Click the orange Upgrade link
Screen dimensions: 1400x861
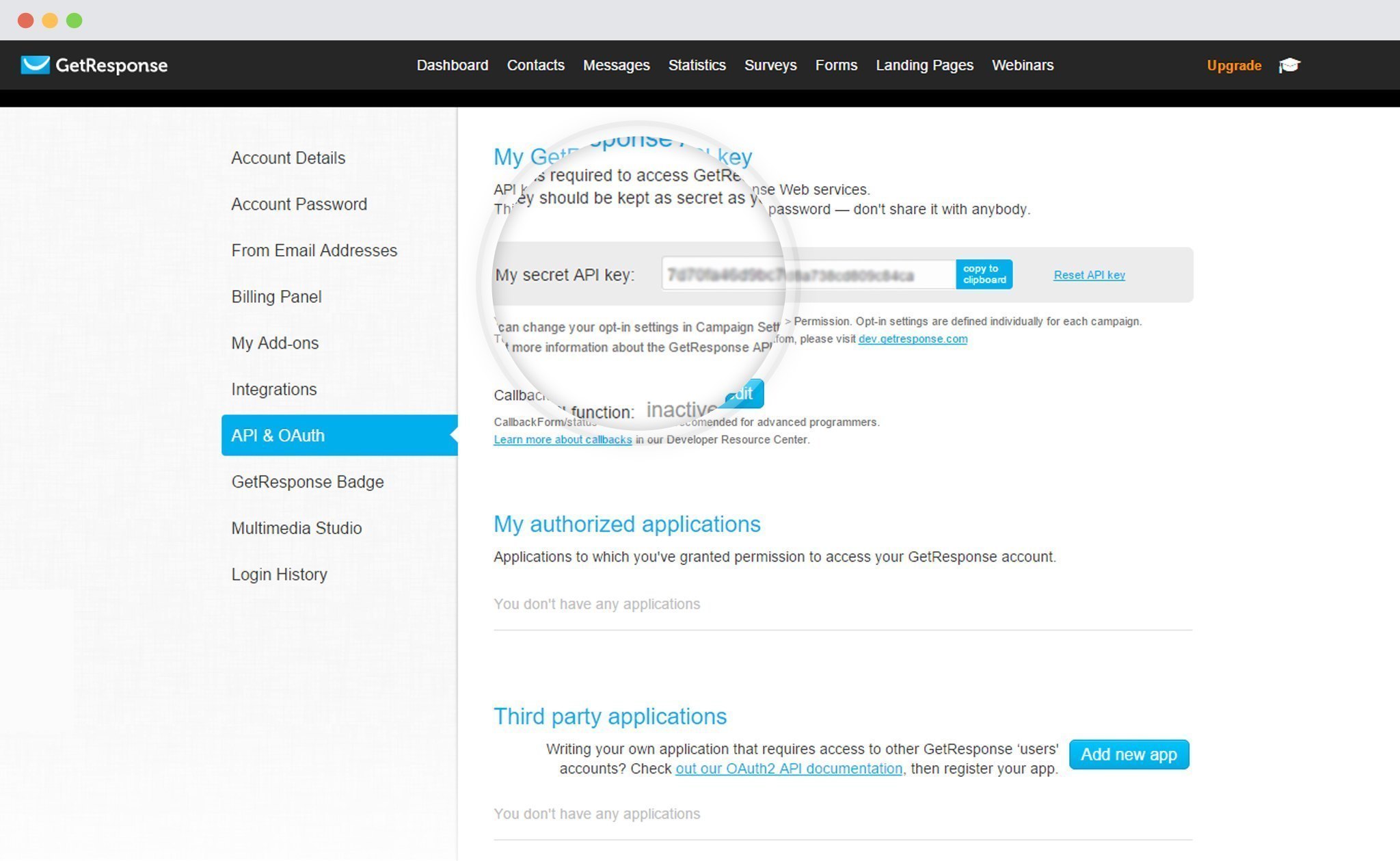tap(1234, 65)
